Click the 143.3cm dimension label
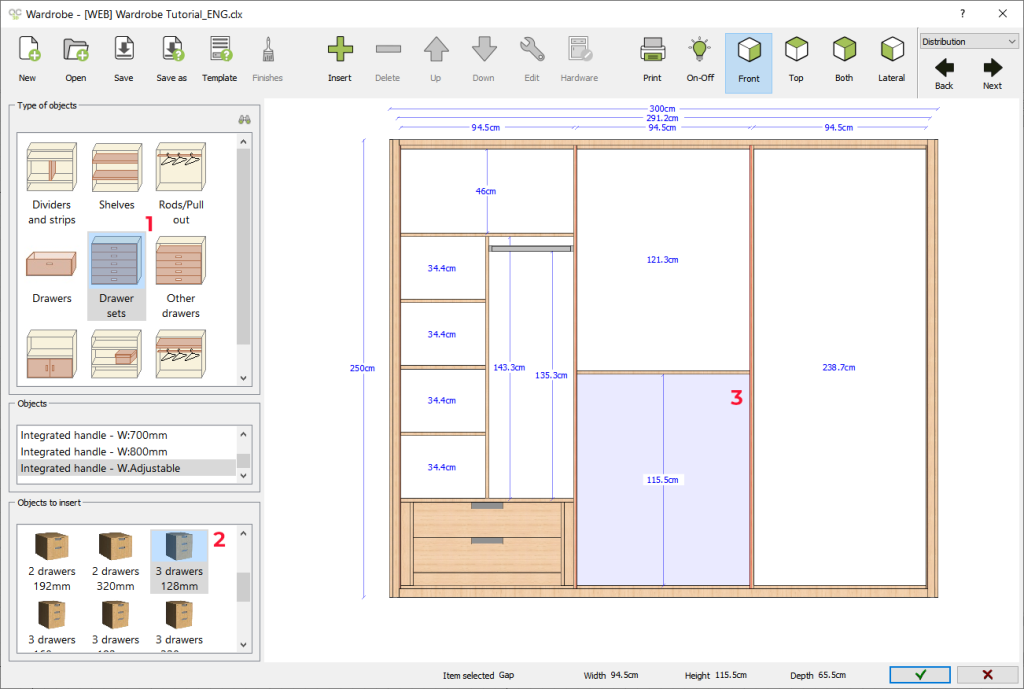1024x689 pixels. 509,368
